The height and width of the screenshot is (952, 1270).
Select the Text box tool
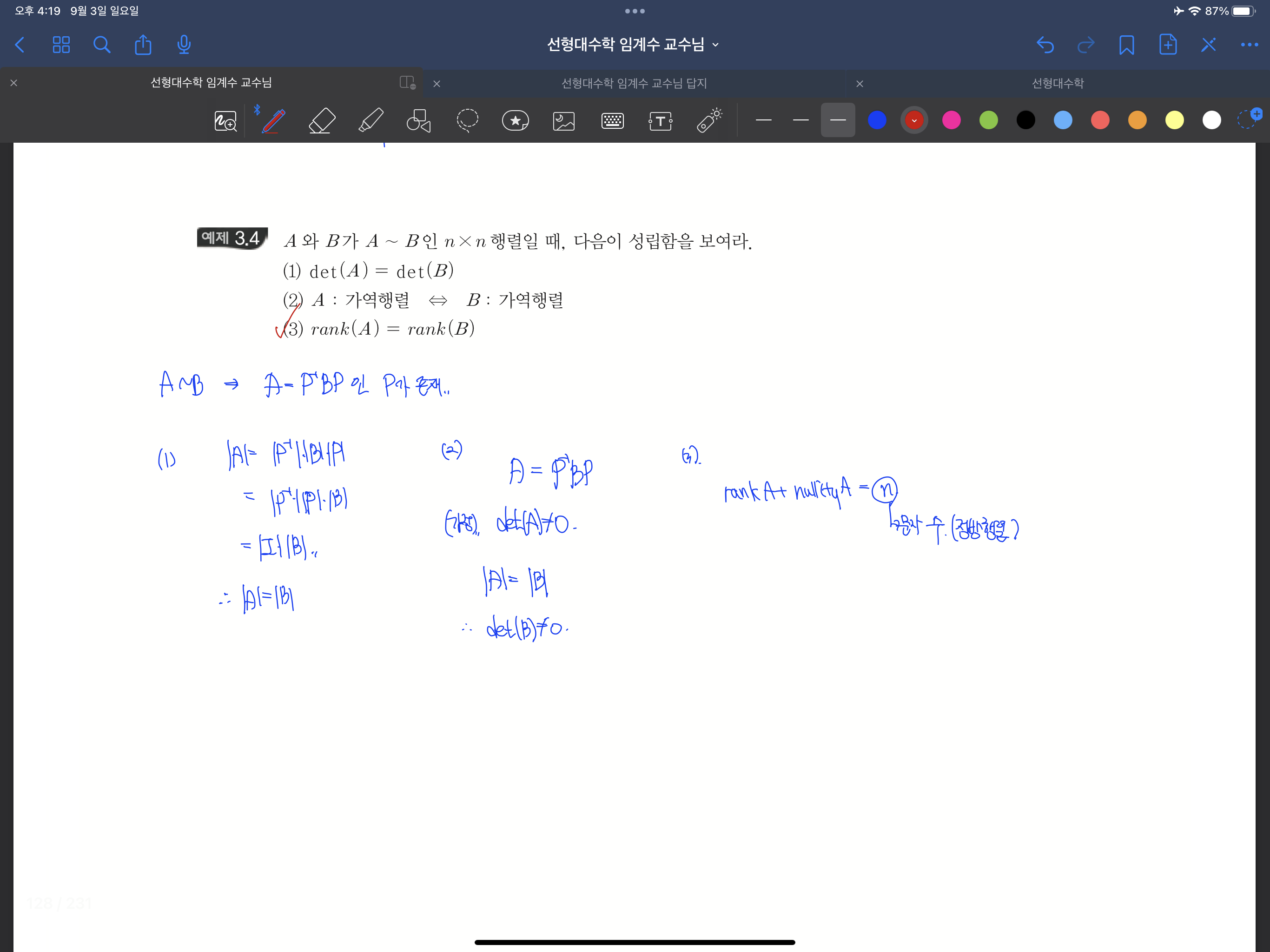coord(660,120)
